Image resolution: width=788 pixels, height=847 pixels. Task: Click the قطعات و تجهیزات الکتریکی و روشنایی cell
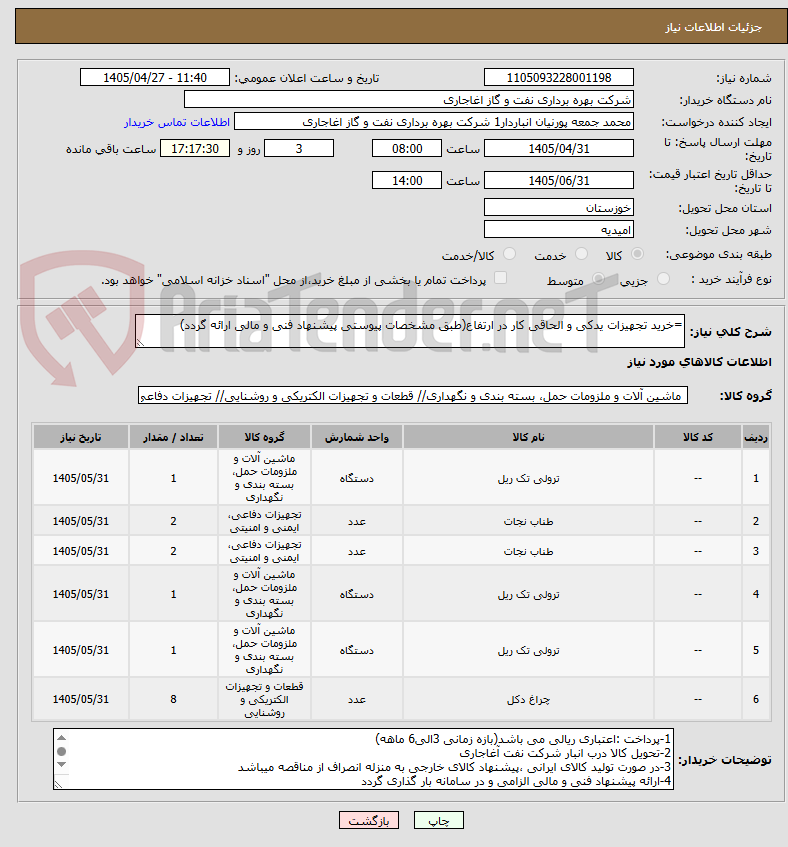[x=264, y=700]
